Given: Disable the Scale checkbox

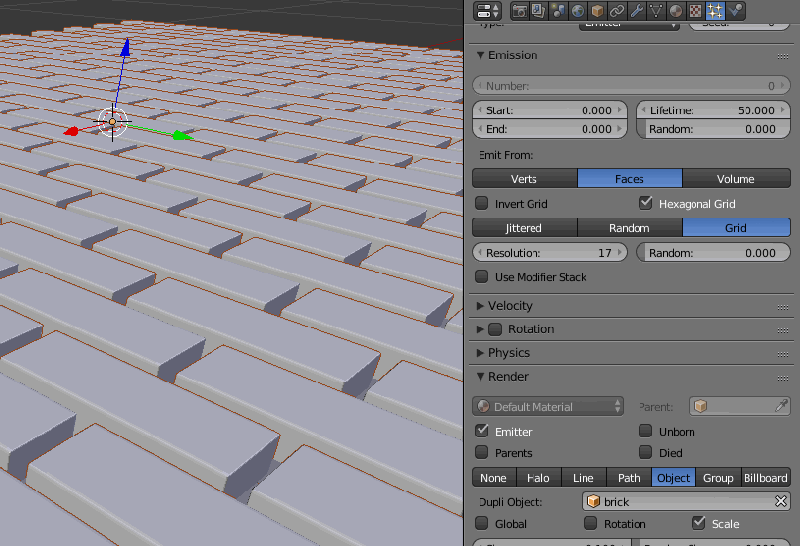Looking at the screenshot, I should pyautogui.click(x=698, y=523).
